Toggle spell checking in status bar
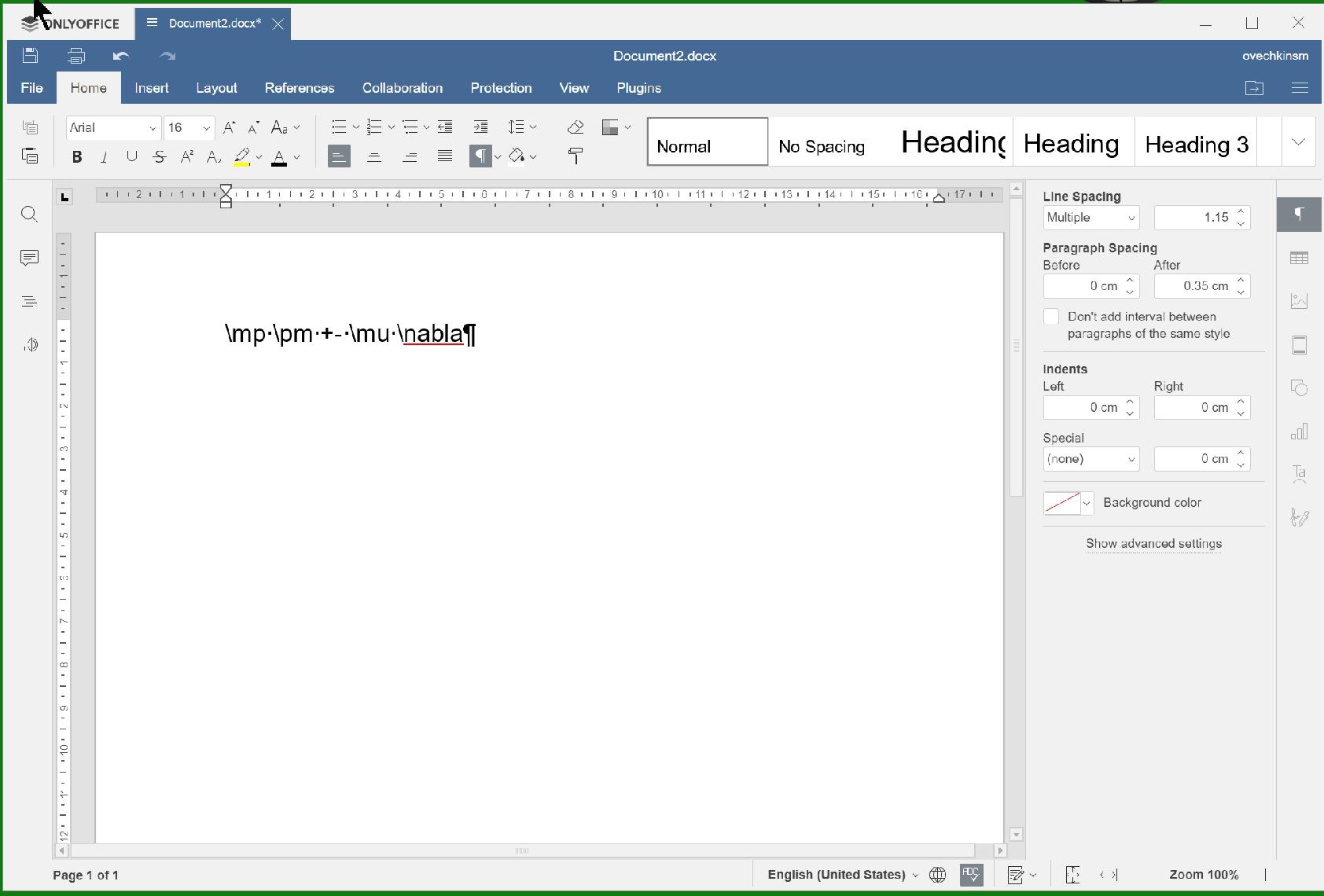 click(972, 875)
